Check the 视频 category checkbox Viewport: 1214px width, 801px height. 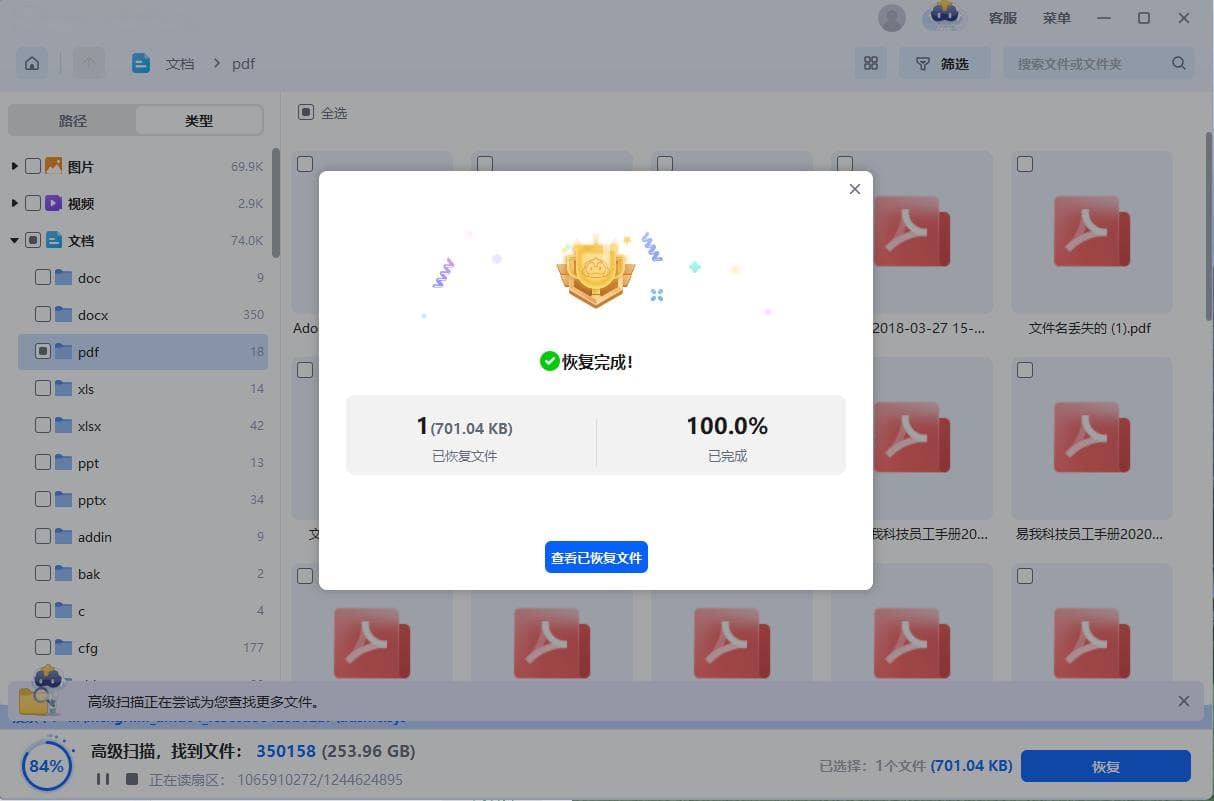coord(33,203)
